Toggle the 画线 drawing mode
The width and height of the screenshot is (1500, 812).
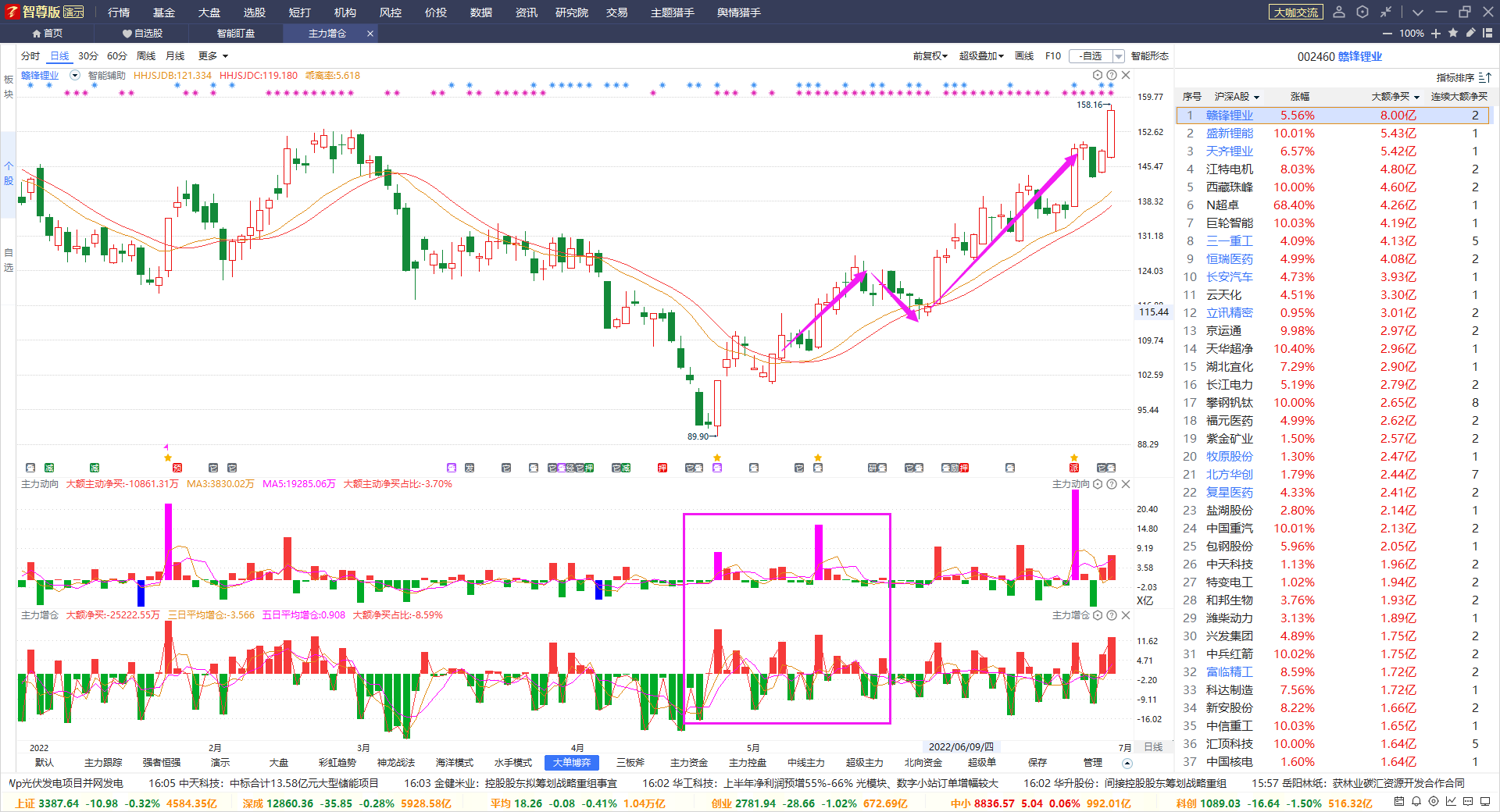1024,56
